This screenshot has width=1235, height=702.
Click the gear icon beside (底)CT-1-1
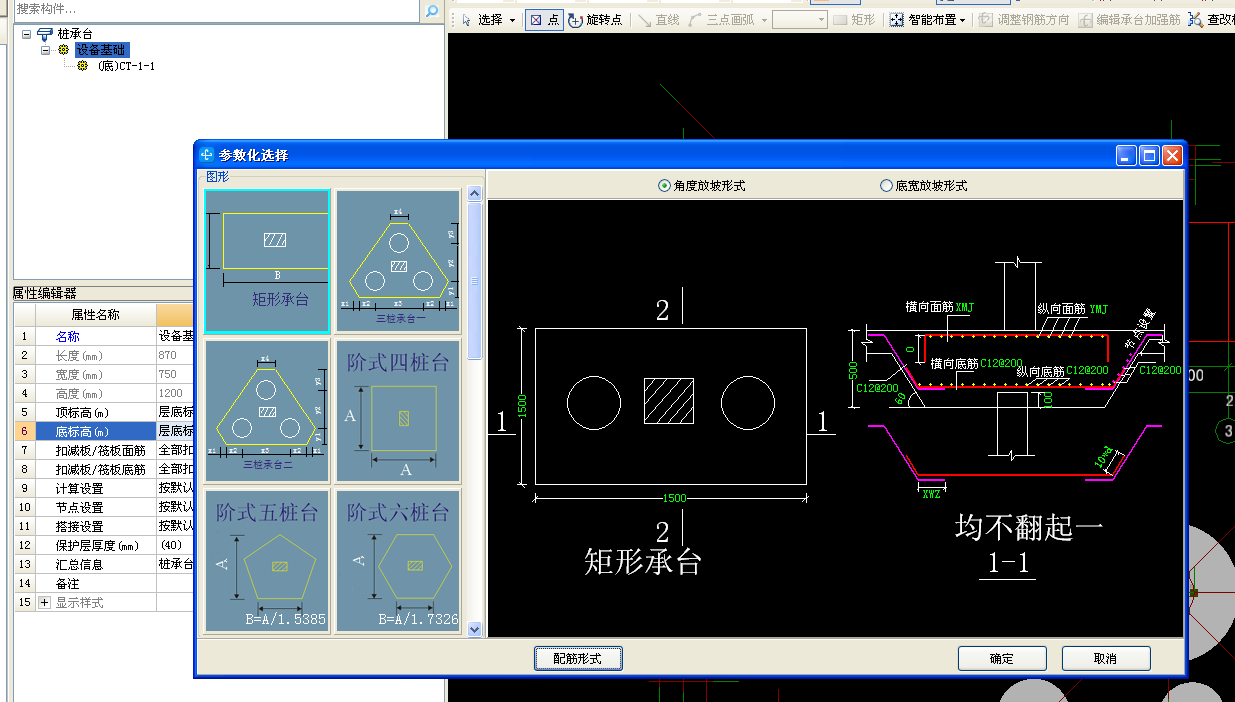coord(83,66)
